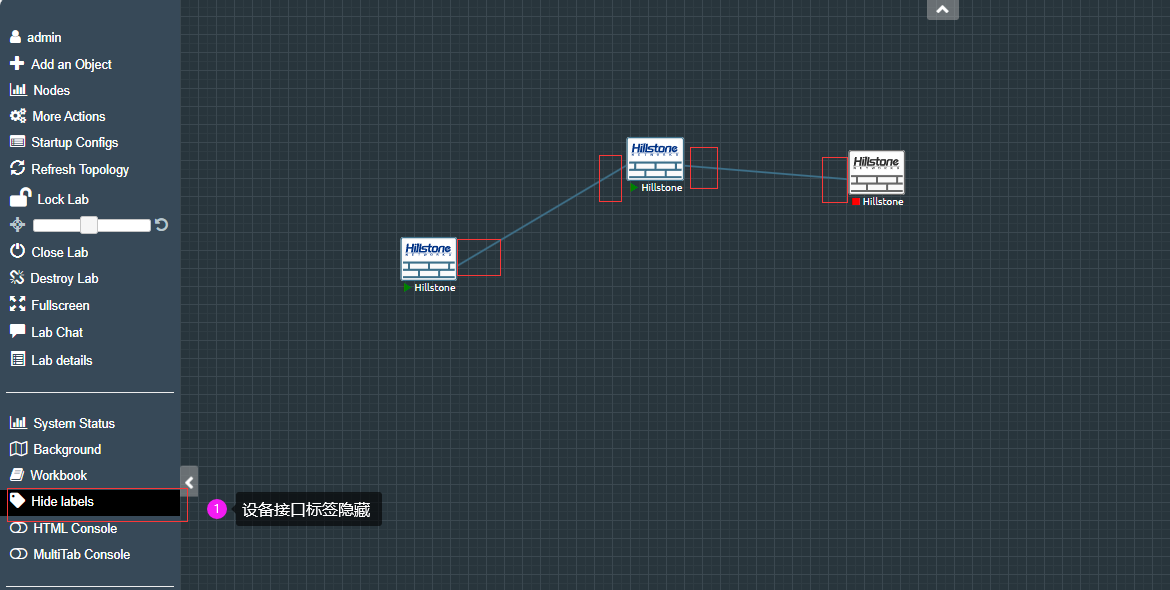Reset zoom with the circular arrow icon
This screenshot has height=590, width=1170.
click(x=161, y=225)
